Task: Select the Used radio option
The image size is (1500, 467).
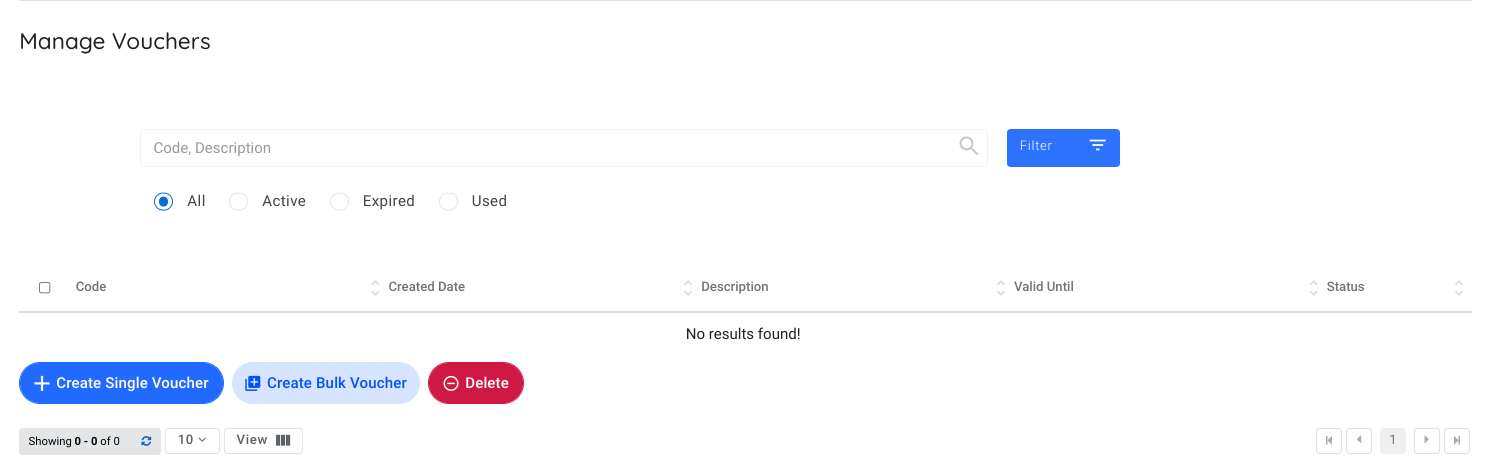Action: tap(449, 202)
